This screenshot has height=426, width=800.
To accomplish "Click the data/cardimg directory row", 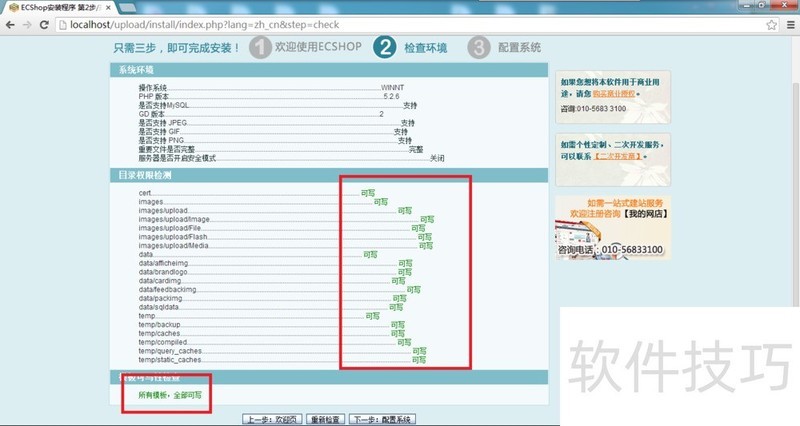I will coord(272,281).
